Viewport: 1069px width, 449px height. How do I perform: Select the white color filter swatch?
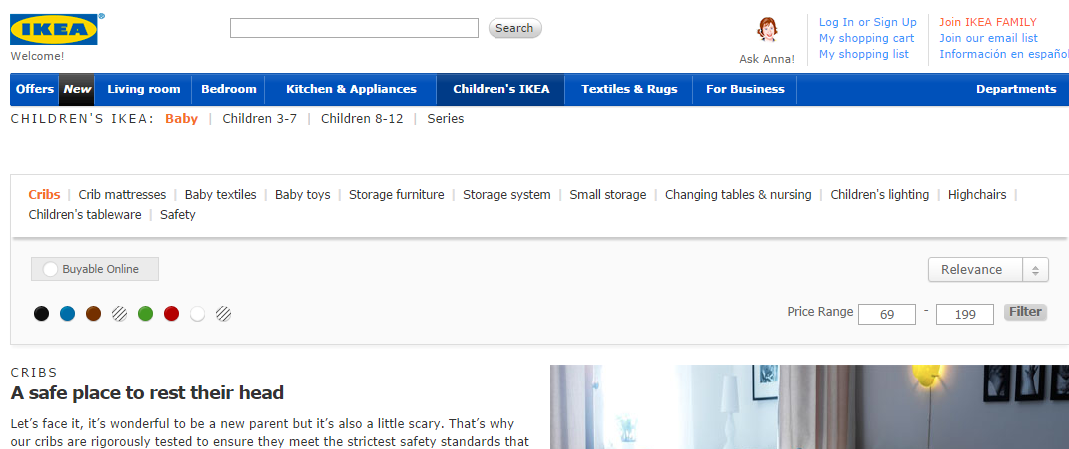[197, 314]
